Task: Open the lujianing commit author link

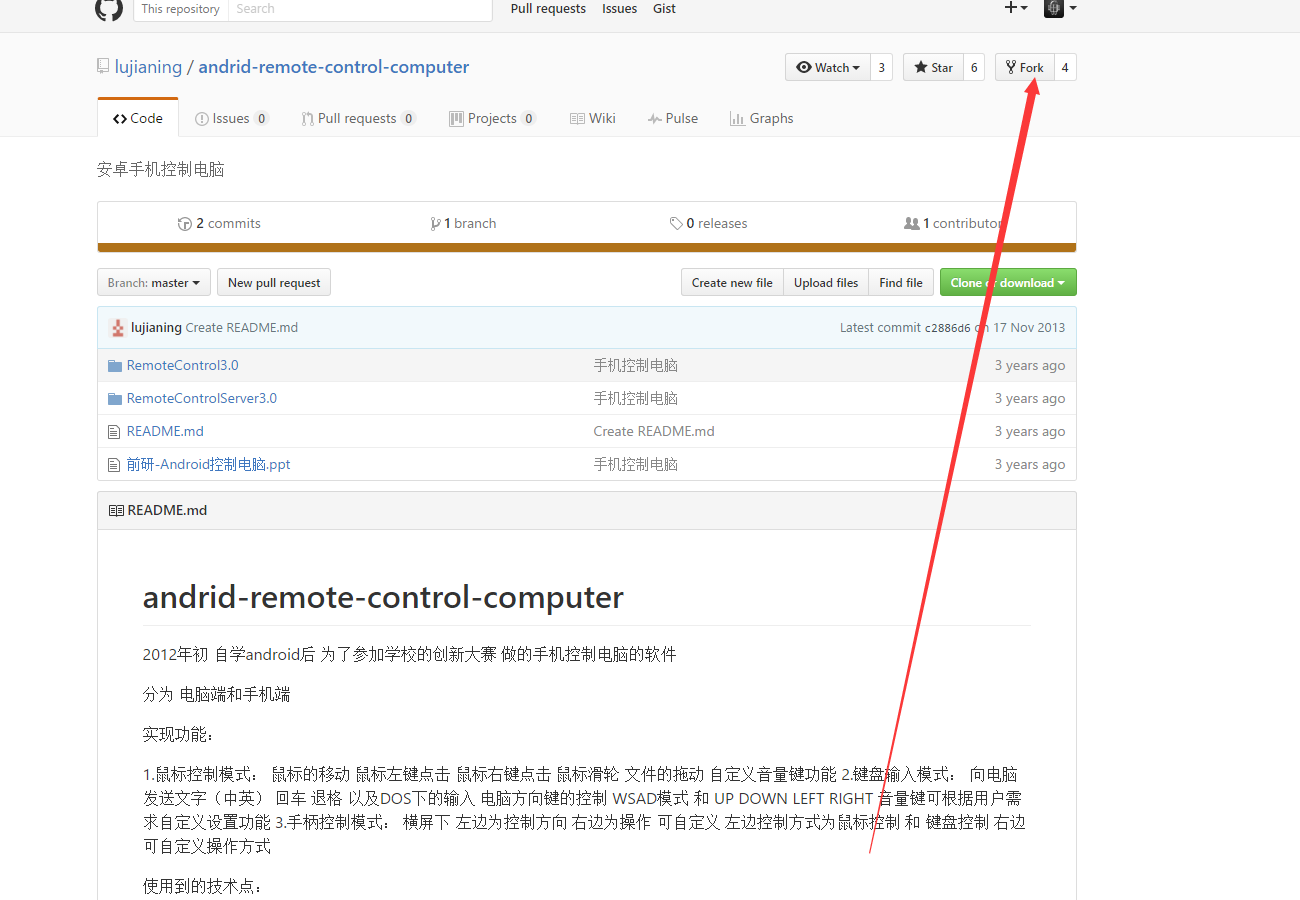Action: point(156,328)
